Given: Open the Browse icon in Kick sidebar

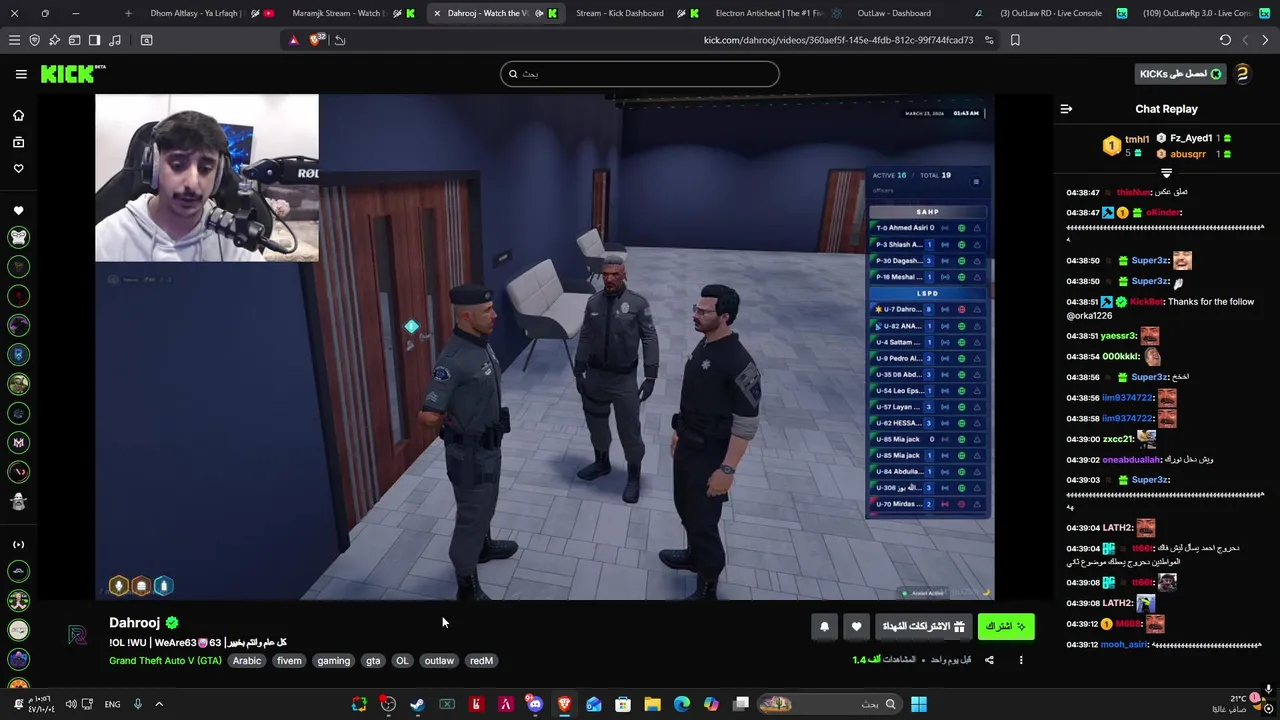Looking at the screenshot, I should pyautogui.click(x=18, y=142).
